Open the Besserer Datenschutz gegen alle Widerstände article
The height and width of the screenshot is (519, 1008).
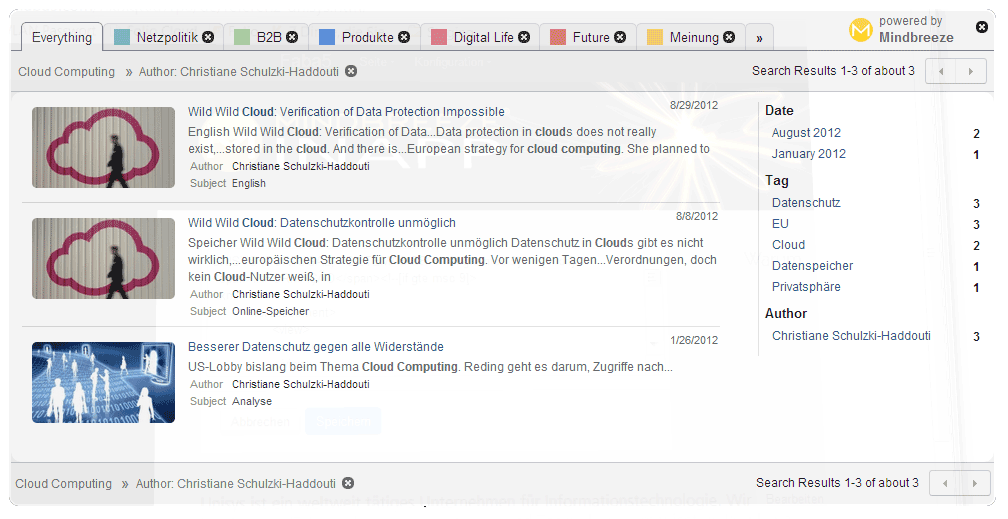[x=315, y=347]
